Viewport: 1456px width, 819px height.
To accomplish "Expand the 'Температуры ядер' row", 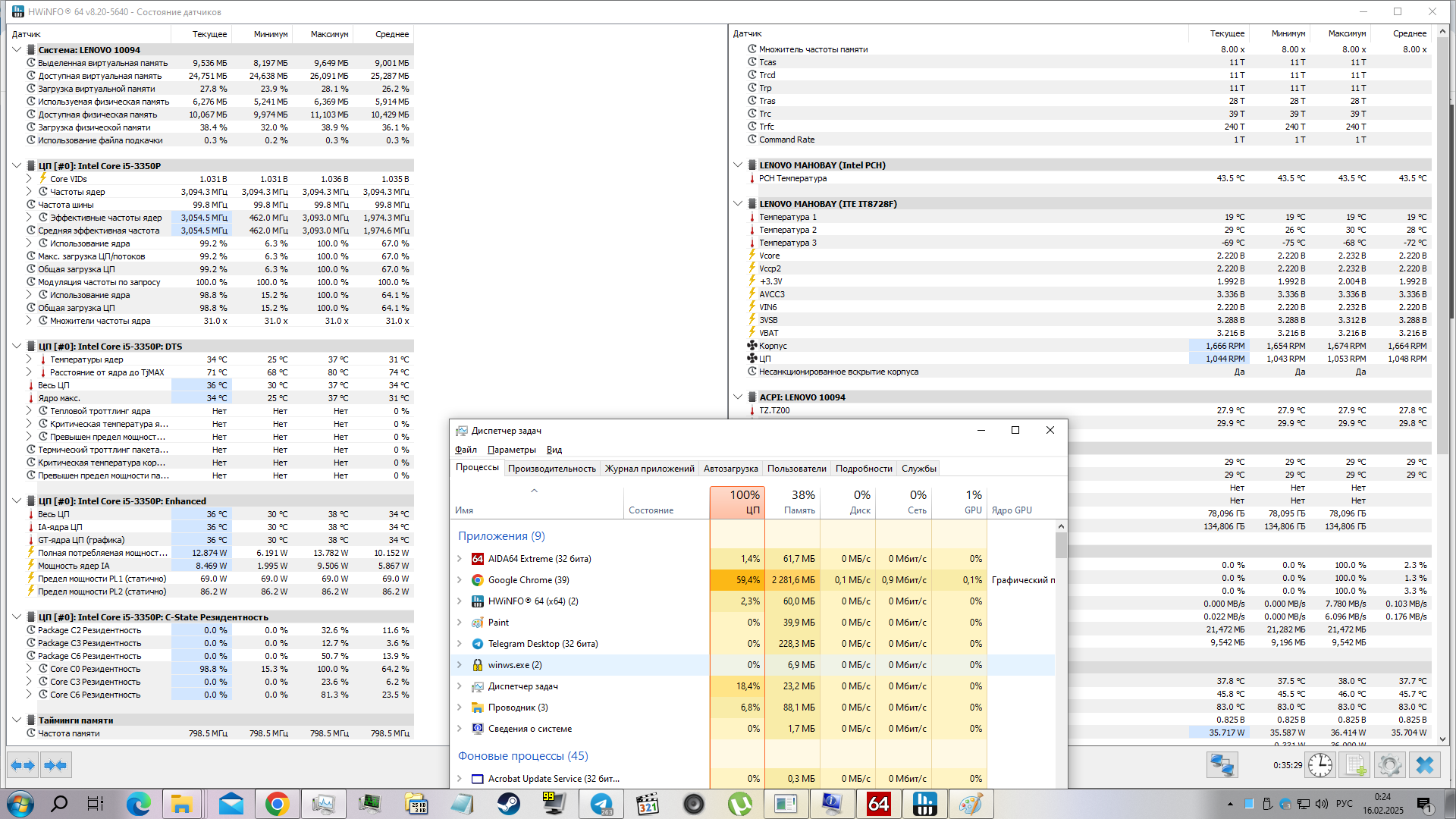I will tap(29, 359).
